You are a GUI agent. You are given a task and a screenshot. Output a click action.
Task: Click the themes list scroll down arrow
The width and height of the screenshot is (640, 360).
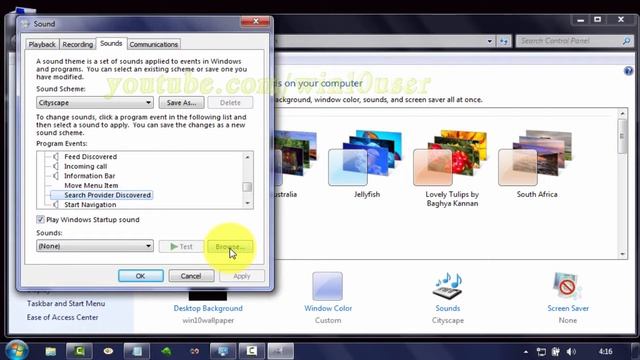(x=622, y=254)
